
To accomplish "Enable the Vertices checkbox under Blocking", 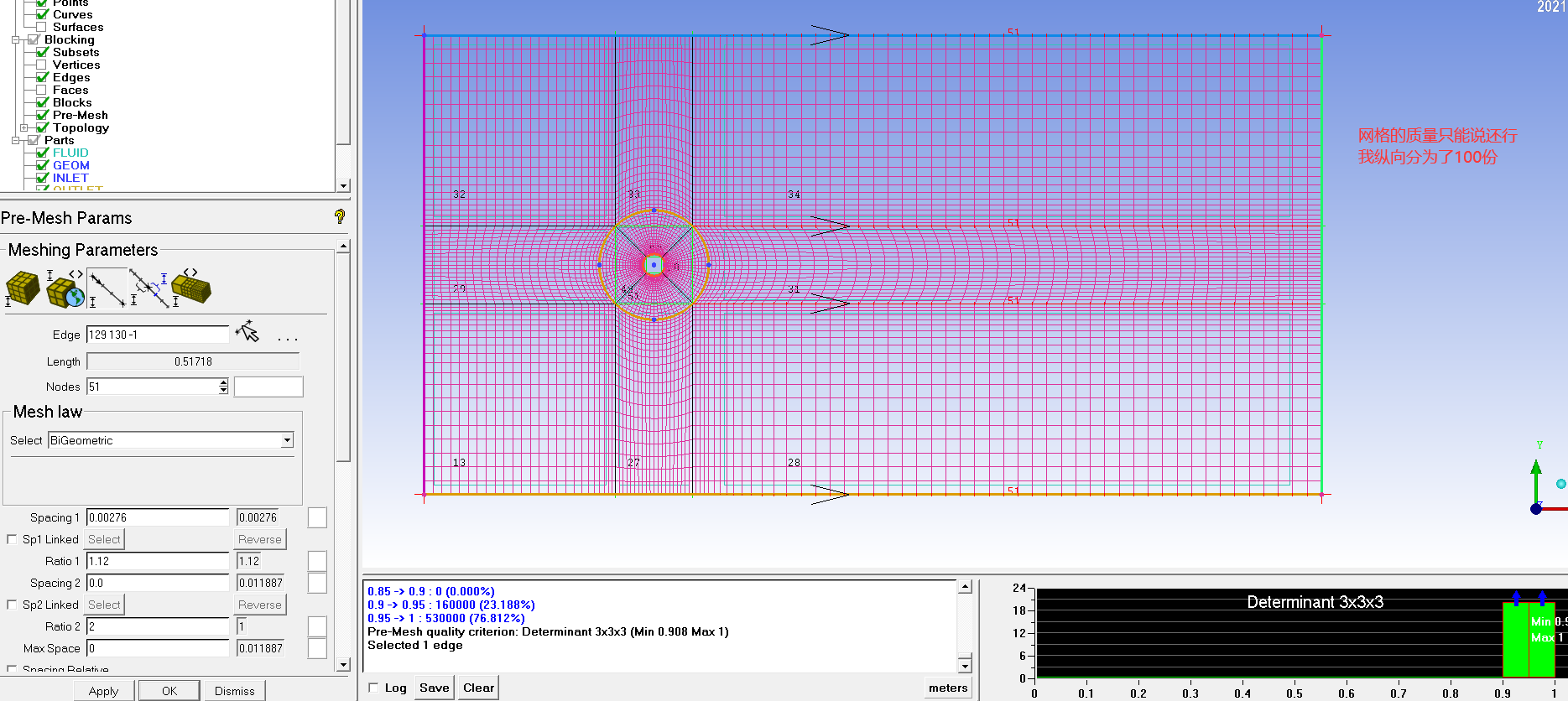I will [x=41, y=65].
